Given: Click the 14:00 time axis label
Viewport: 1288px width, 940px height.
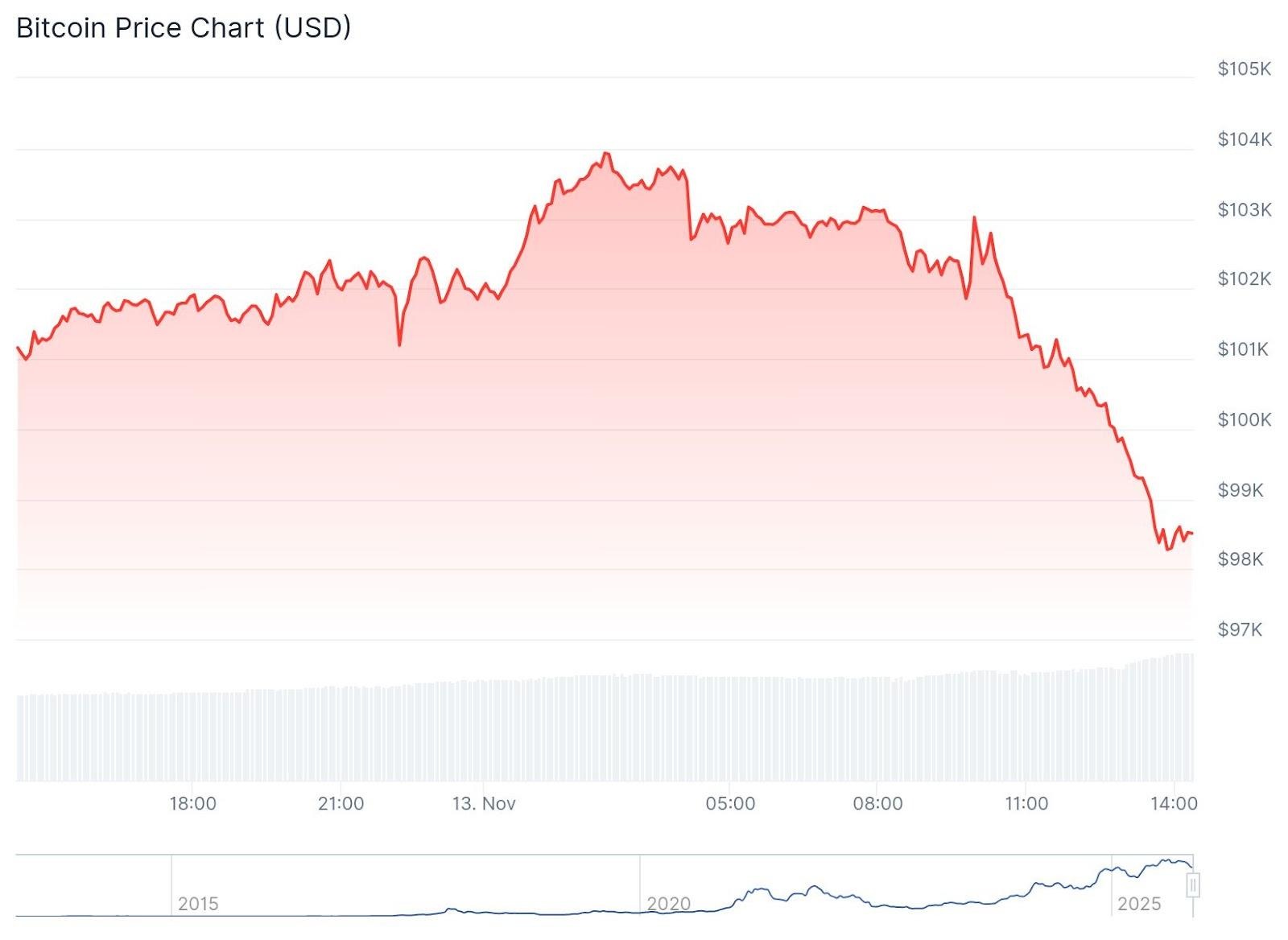Looking at the screenshot, I should click(1174, 803).
